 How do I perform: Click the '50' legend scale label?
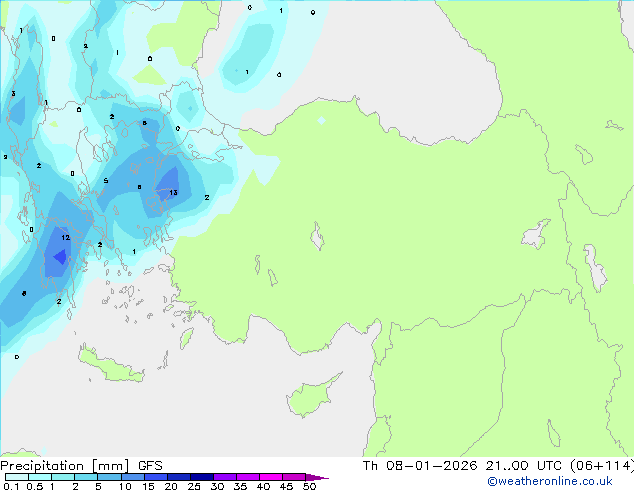(x=310, y=486)
